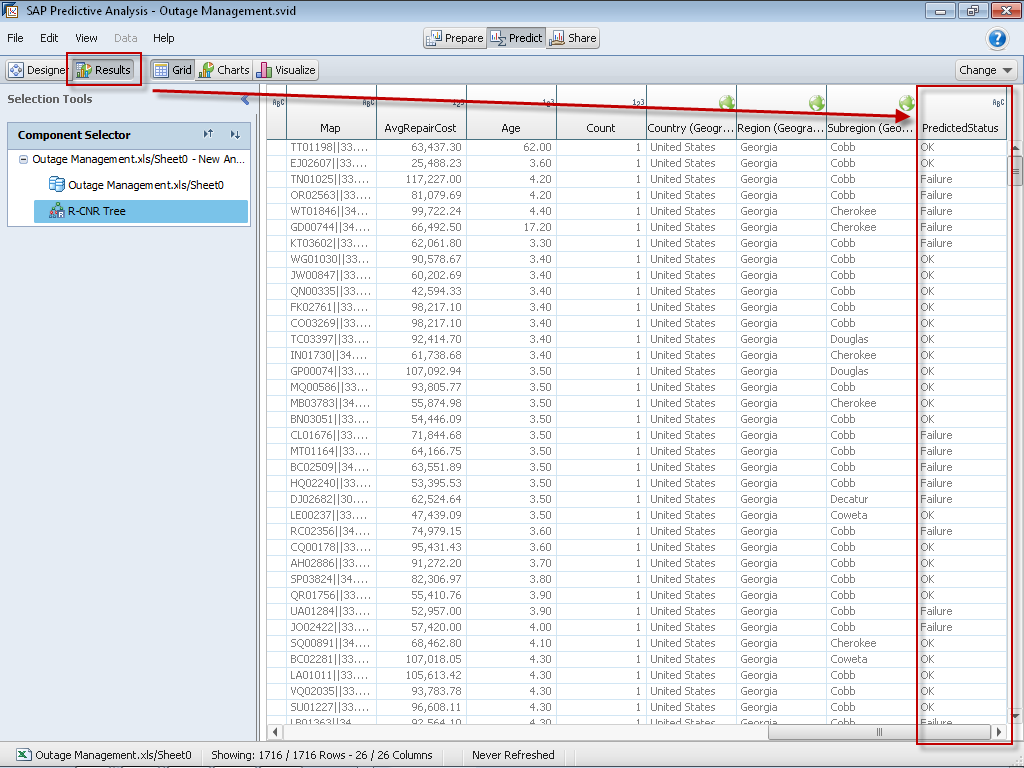Collapse the Selection Tools panel chevron
1024x768 pixels.
click(245, 99)
